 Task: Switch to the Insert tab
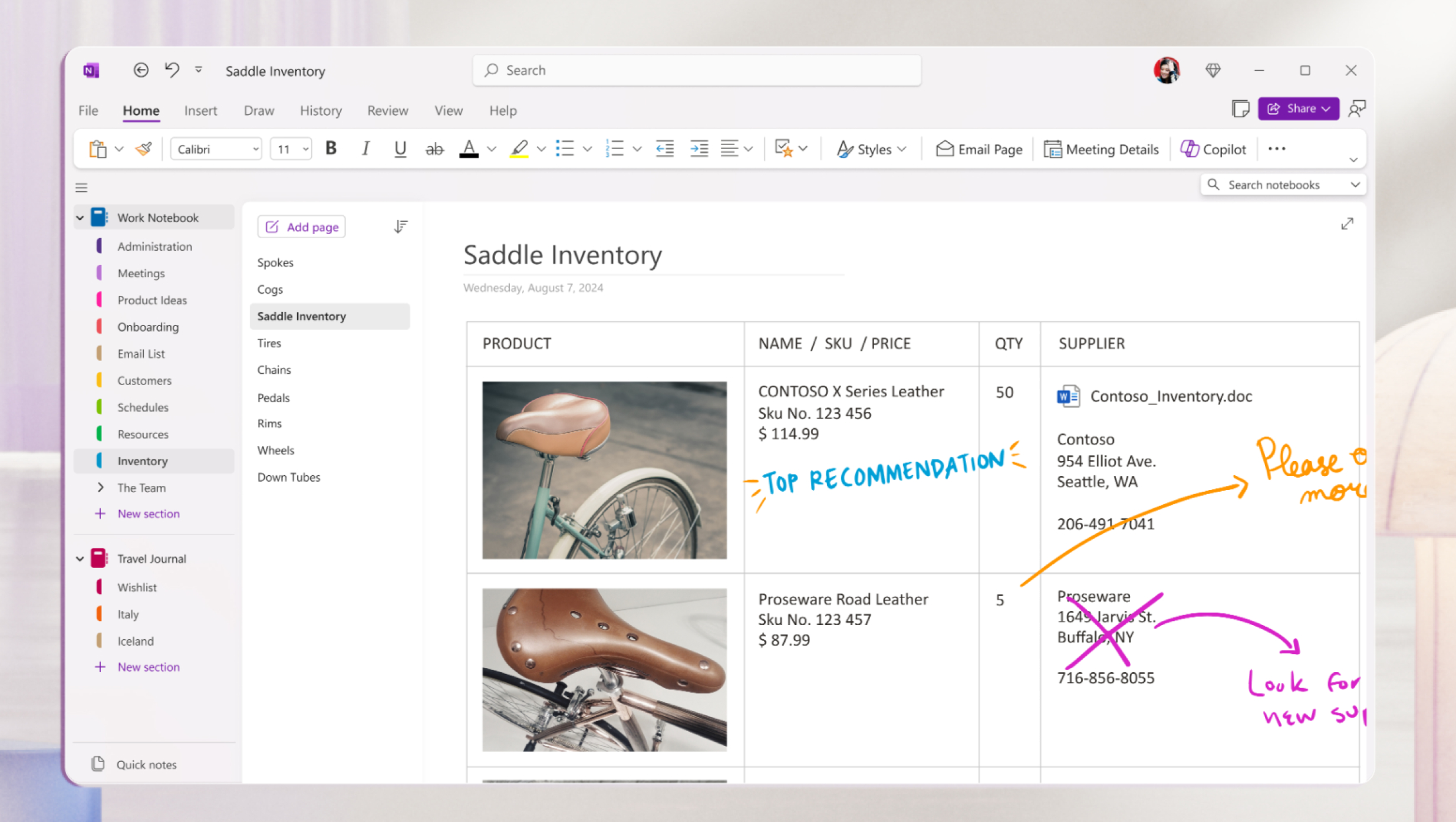200,111
